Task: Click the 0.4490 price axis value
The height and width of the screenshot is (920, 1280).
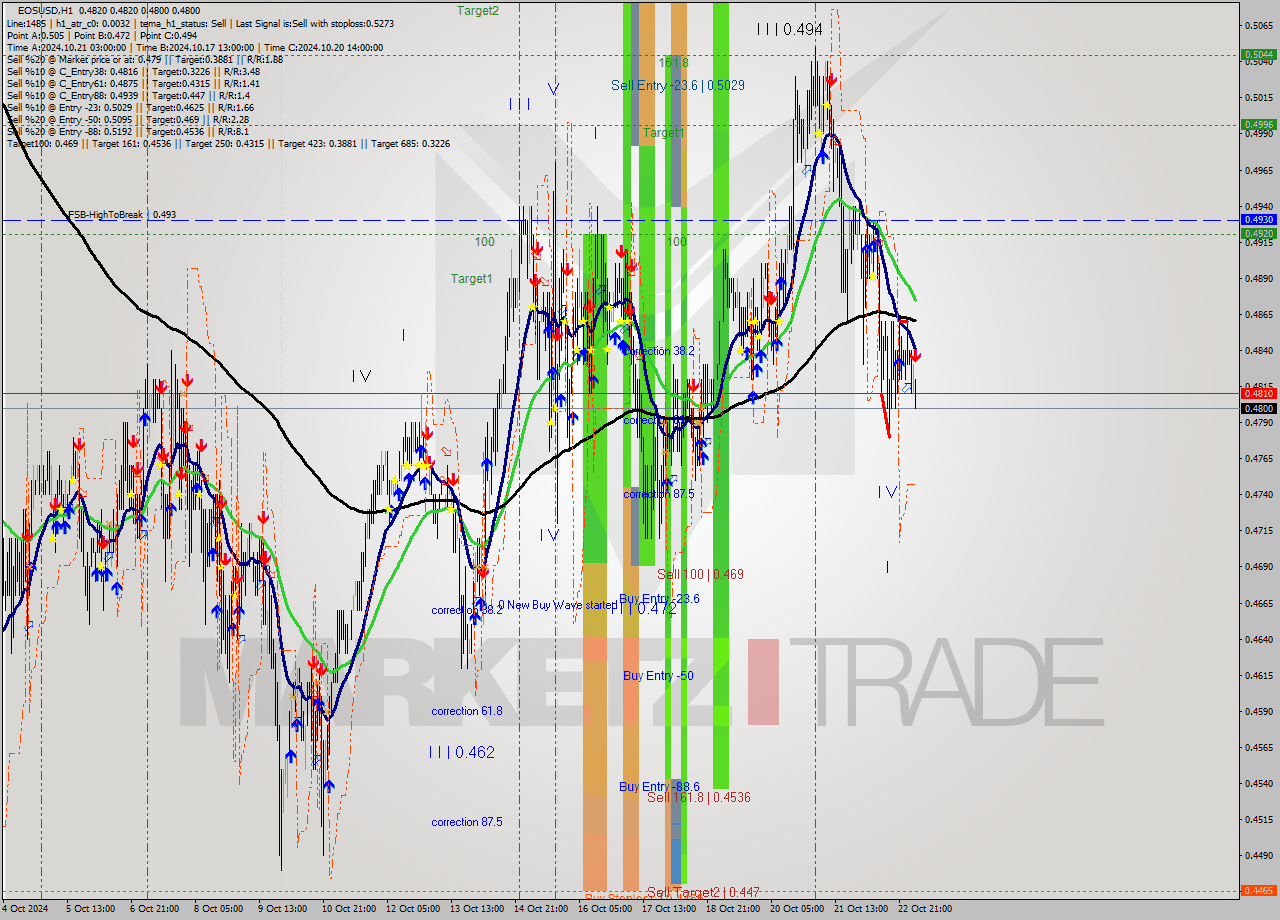Action: (1258, 855)
